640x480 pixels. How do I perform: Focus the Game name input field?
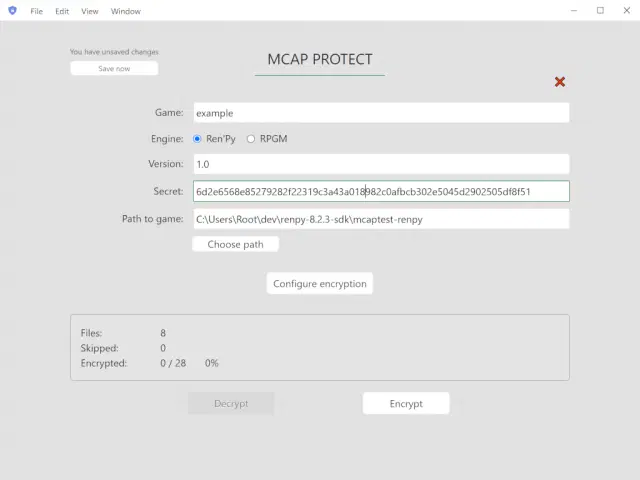click(381, 113)
